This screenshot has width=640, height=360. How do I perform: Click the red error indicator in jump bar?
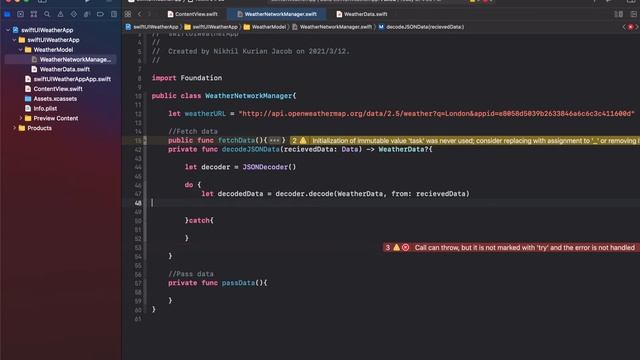point(631,27)
